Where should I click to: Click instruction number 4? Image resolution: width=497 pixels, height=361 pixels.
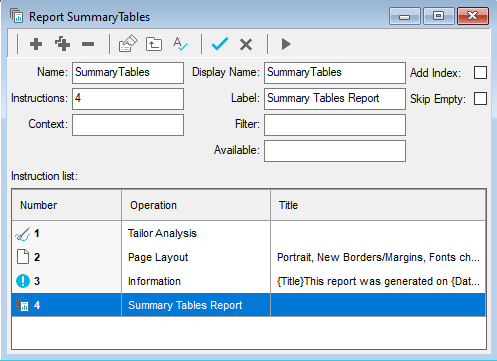(37, 305)
